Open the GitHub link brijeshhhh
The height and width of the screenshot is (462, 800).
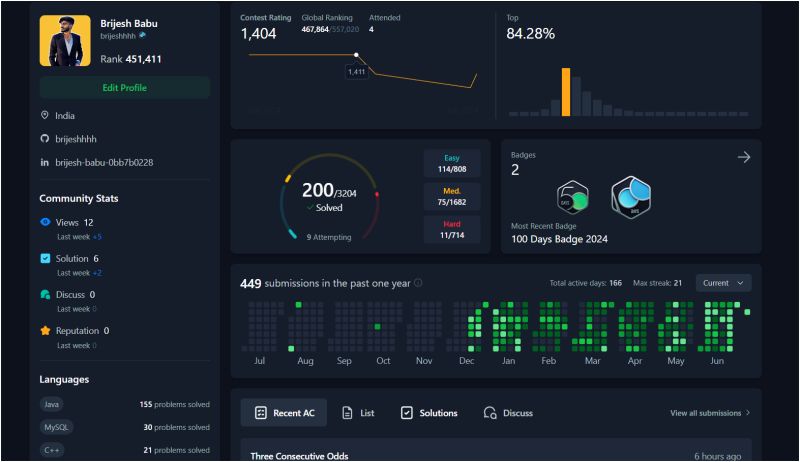76,139
